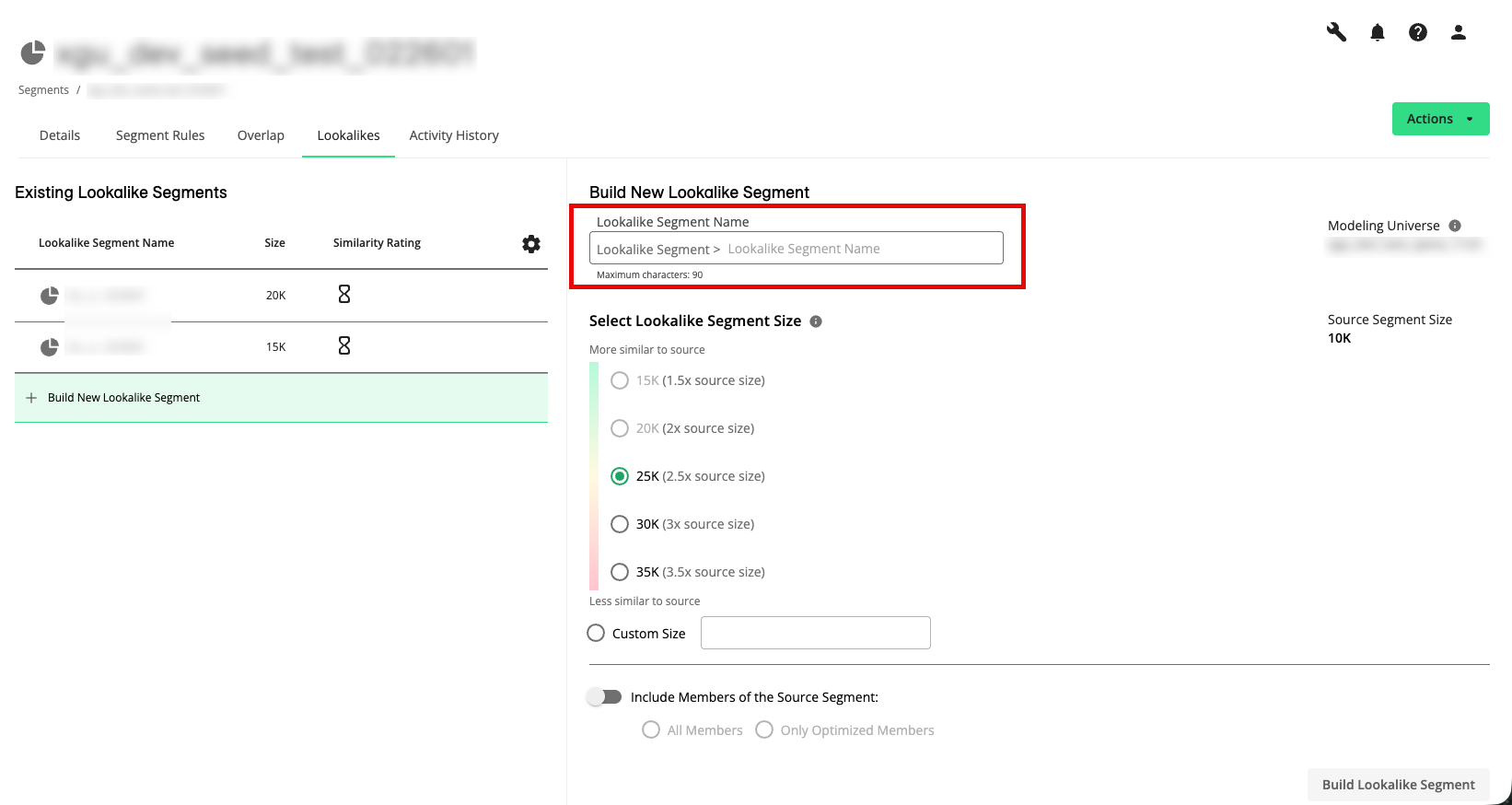
Task: Switch to the Segment Rules tab
Action: coord(160,135)
